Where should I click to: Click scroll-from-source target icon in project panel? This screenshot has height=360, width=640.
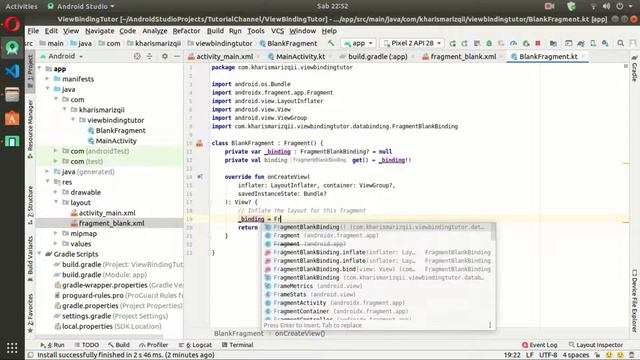tap(137, 56)
